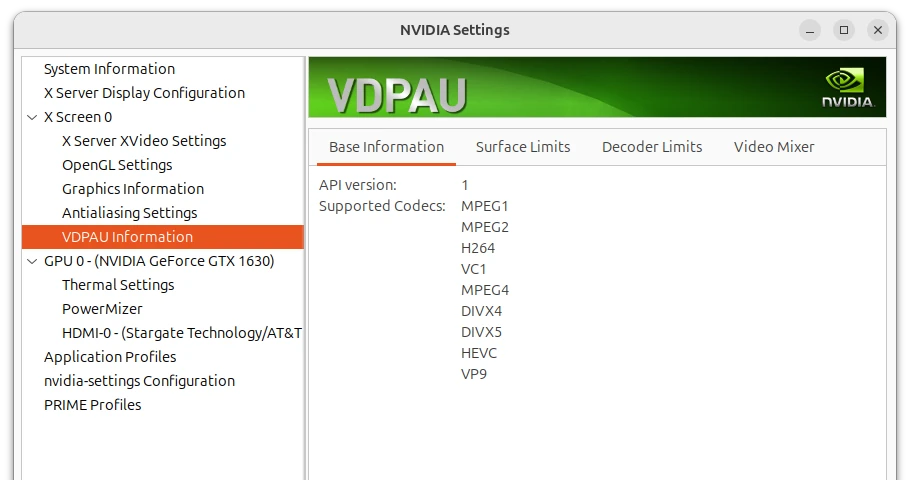Collapse the GPU 0 GeForce GTX 1630 node
The width and height of the screenshot is (910, 480).
tap(32, 261)
